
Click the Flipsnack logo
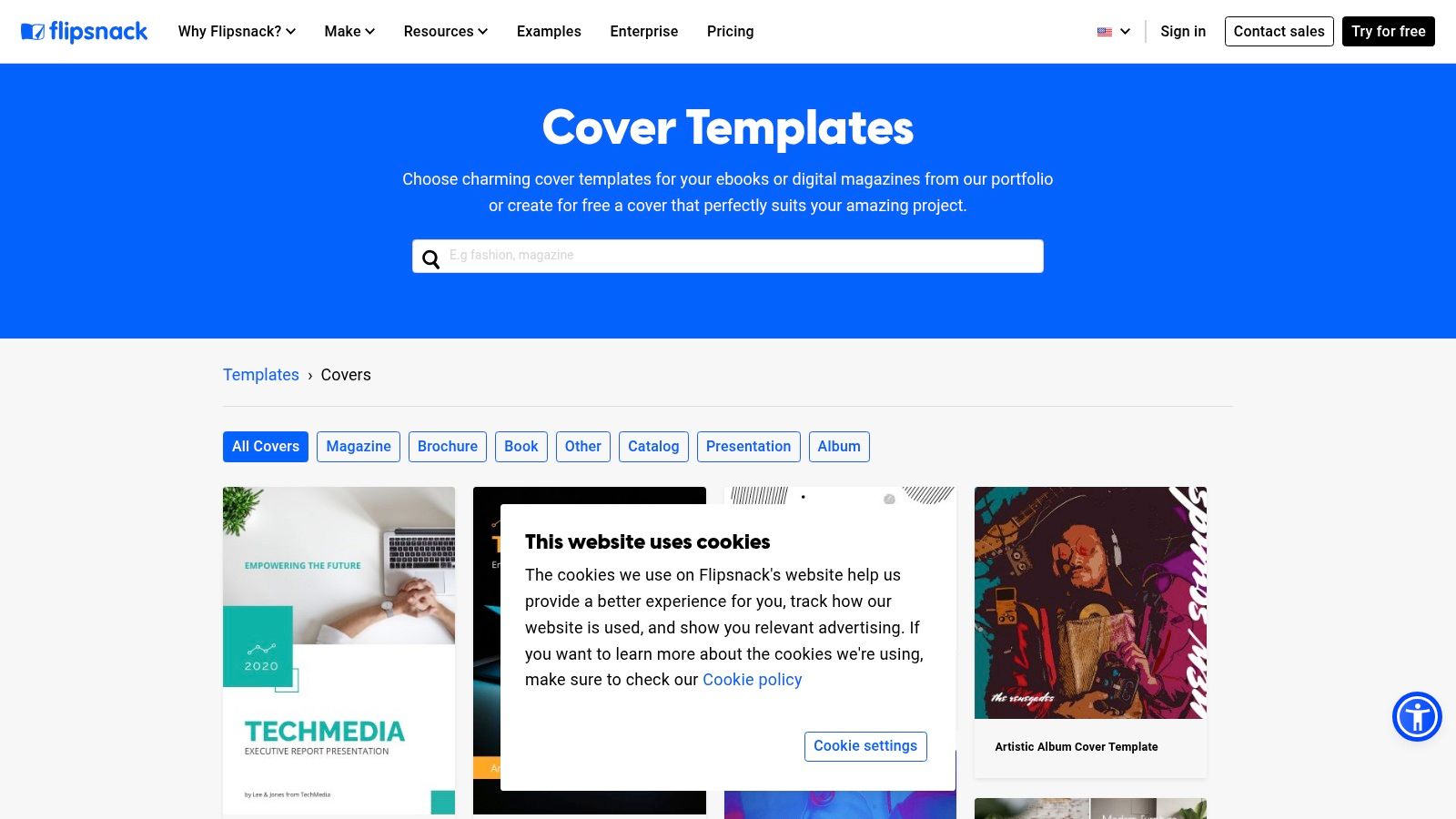click(x=84, y=32)
